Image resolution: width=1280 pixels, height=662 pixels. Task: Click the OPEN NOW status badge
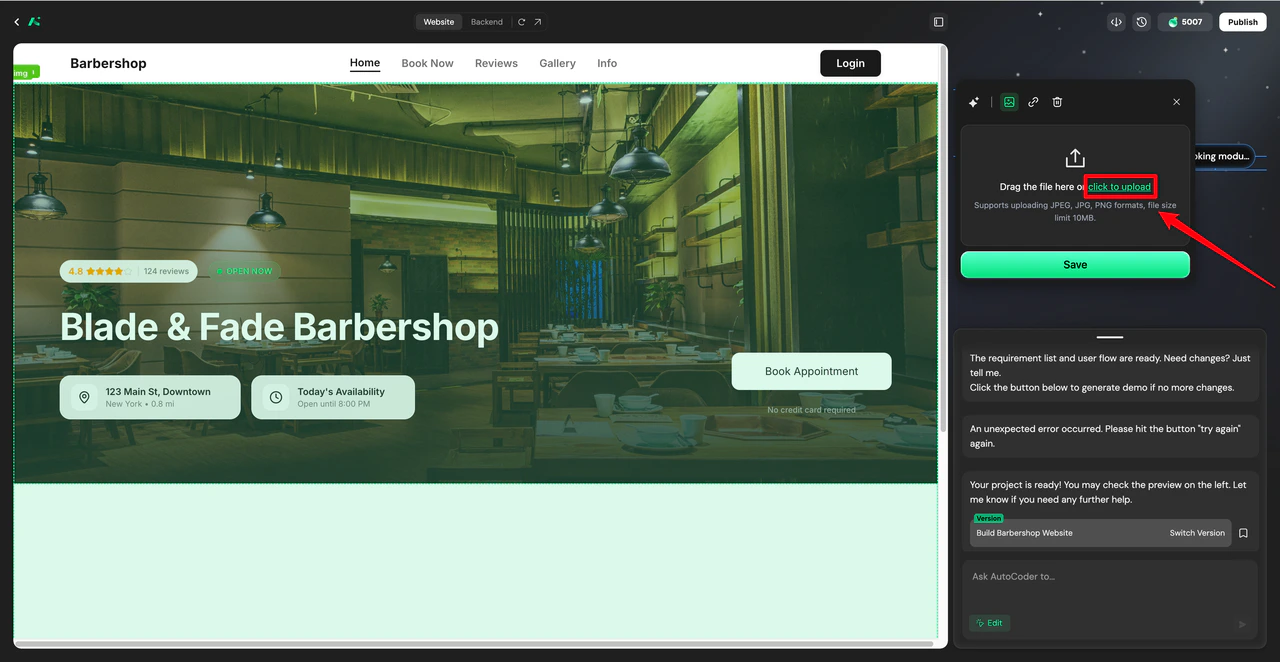pos(243,271)
